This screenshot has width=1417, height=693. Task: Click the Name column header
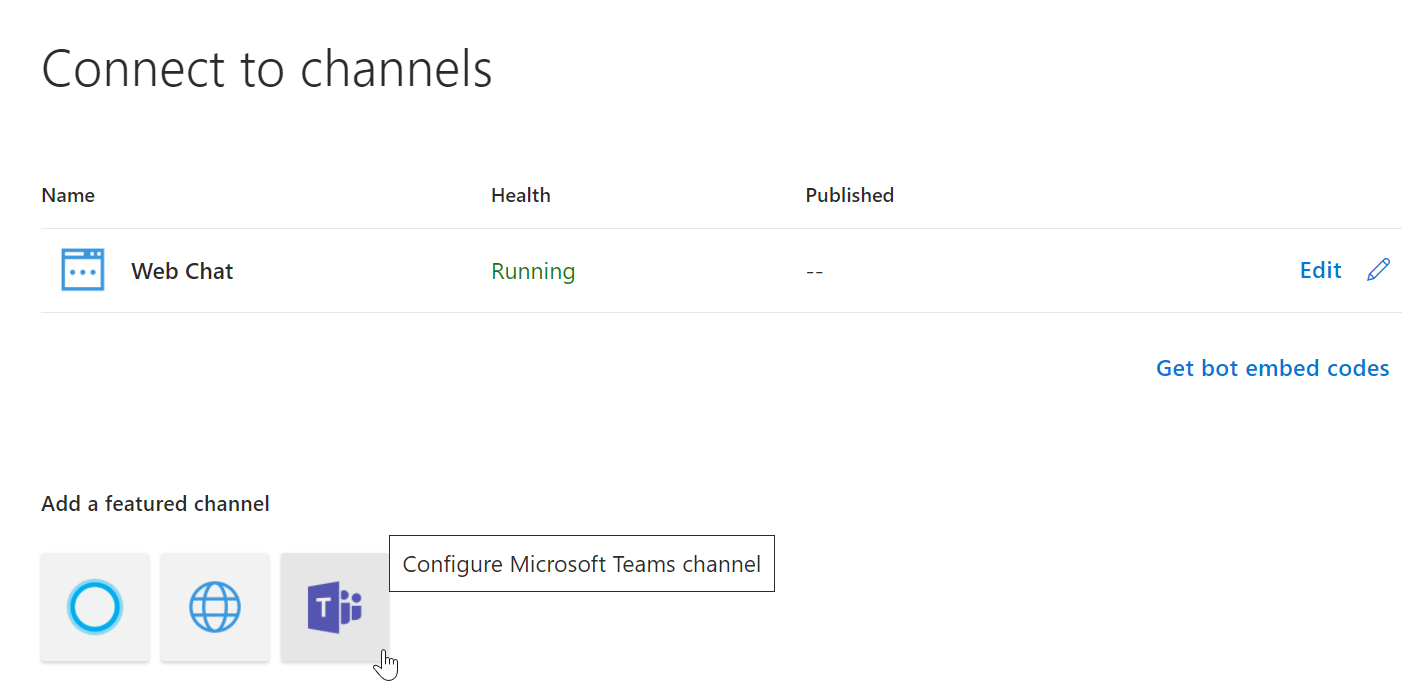[x=68, y=195]
